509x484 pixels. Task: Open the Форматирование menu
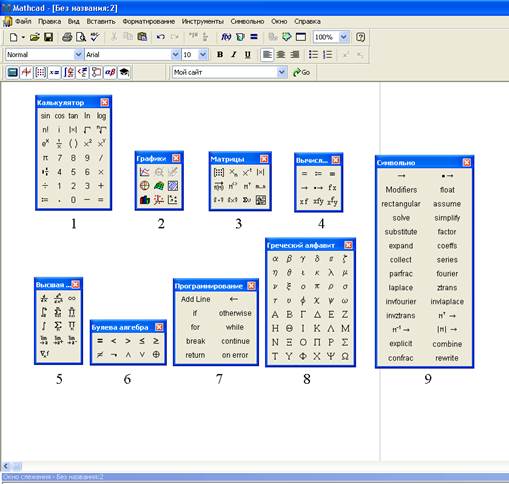pos(149,21)
